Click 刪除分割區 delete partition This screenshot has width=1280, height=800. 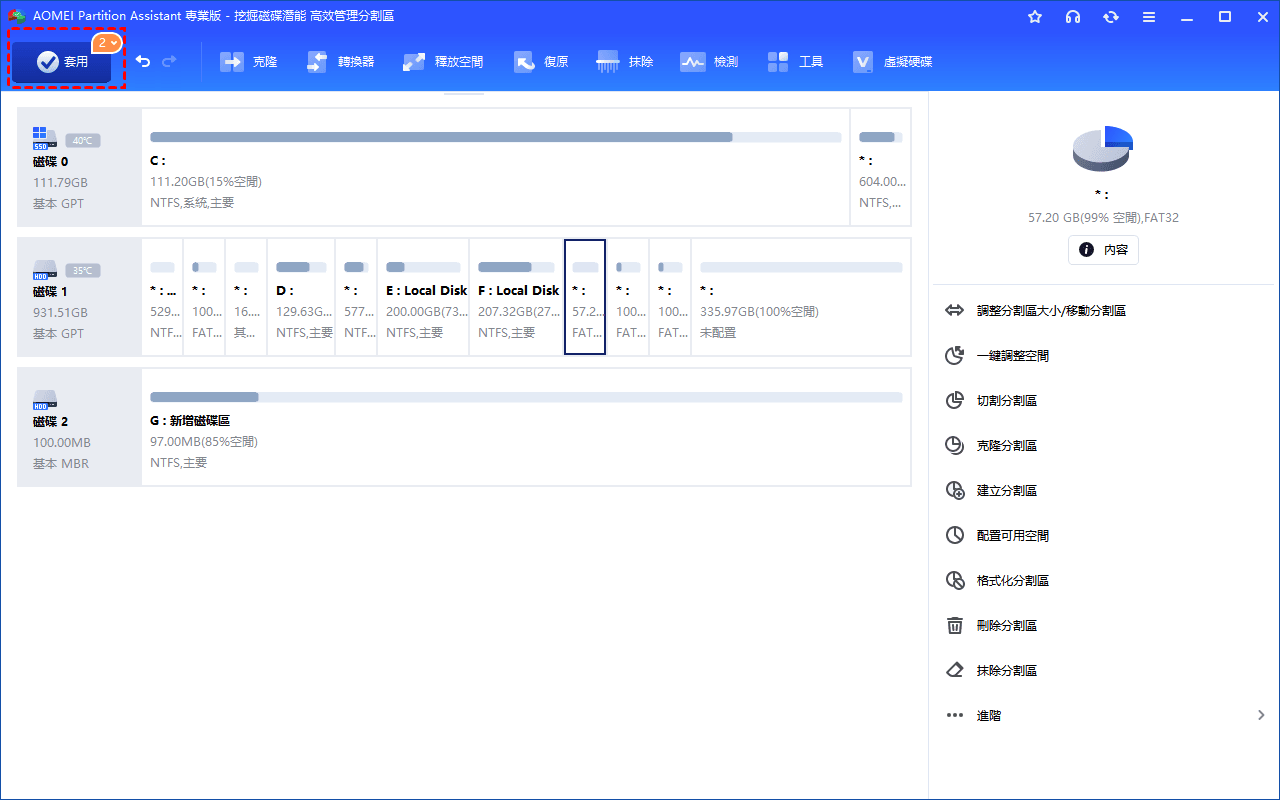point(1006,626)
